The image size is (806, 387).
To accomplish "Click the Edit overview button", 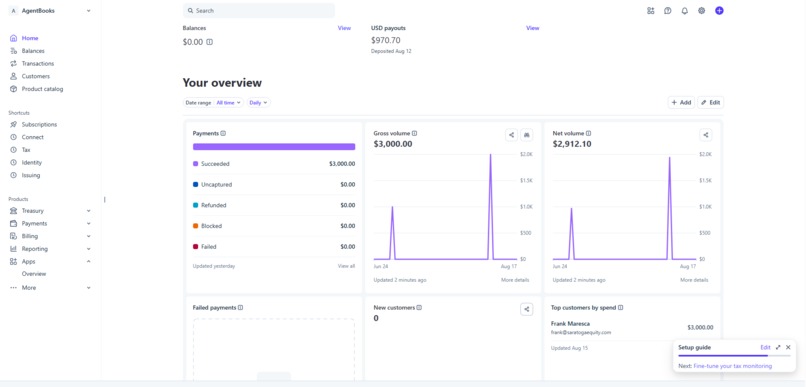I will (x=710, y=103).
